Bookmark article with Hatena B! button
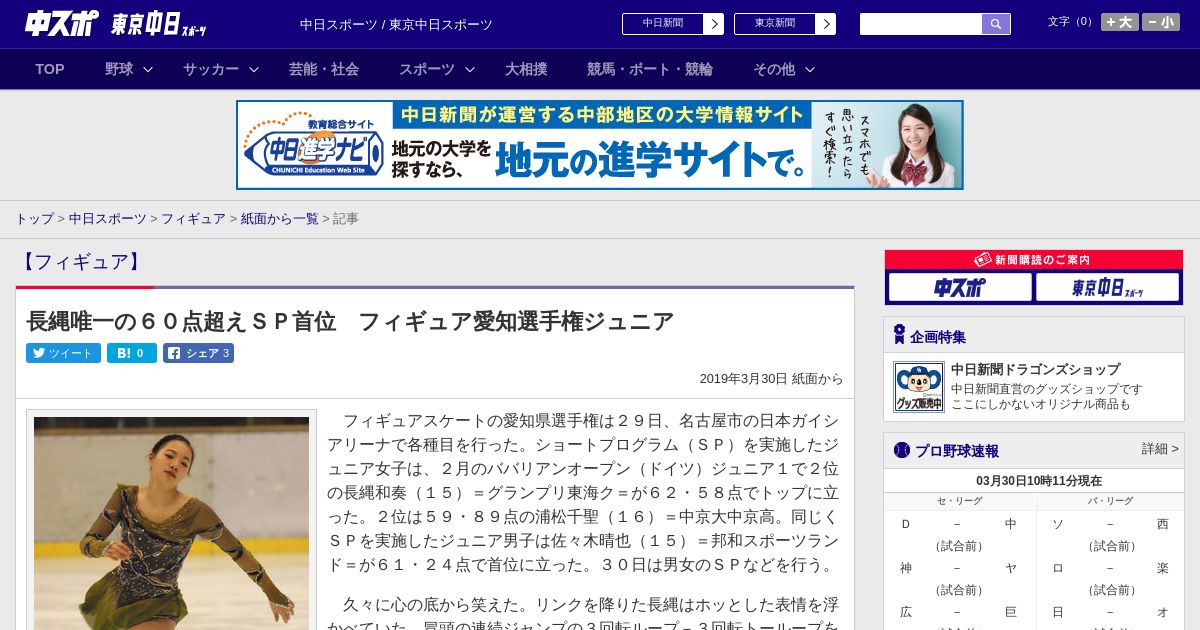This screenshot has height=630, width=1200. pyautogui.click(x=132, y=353)
